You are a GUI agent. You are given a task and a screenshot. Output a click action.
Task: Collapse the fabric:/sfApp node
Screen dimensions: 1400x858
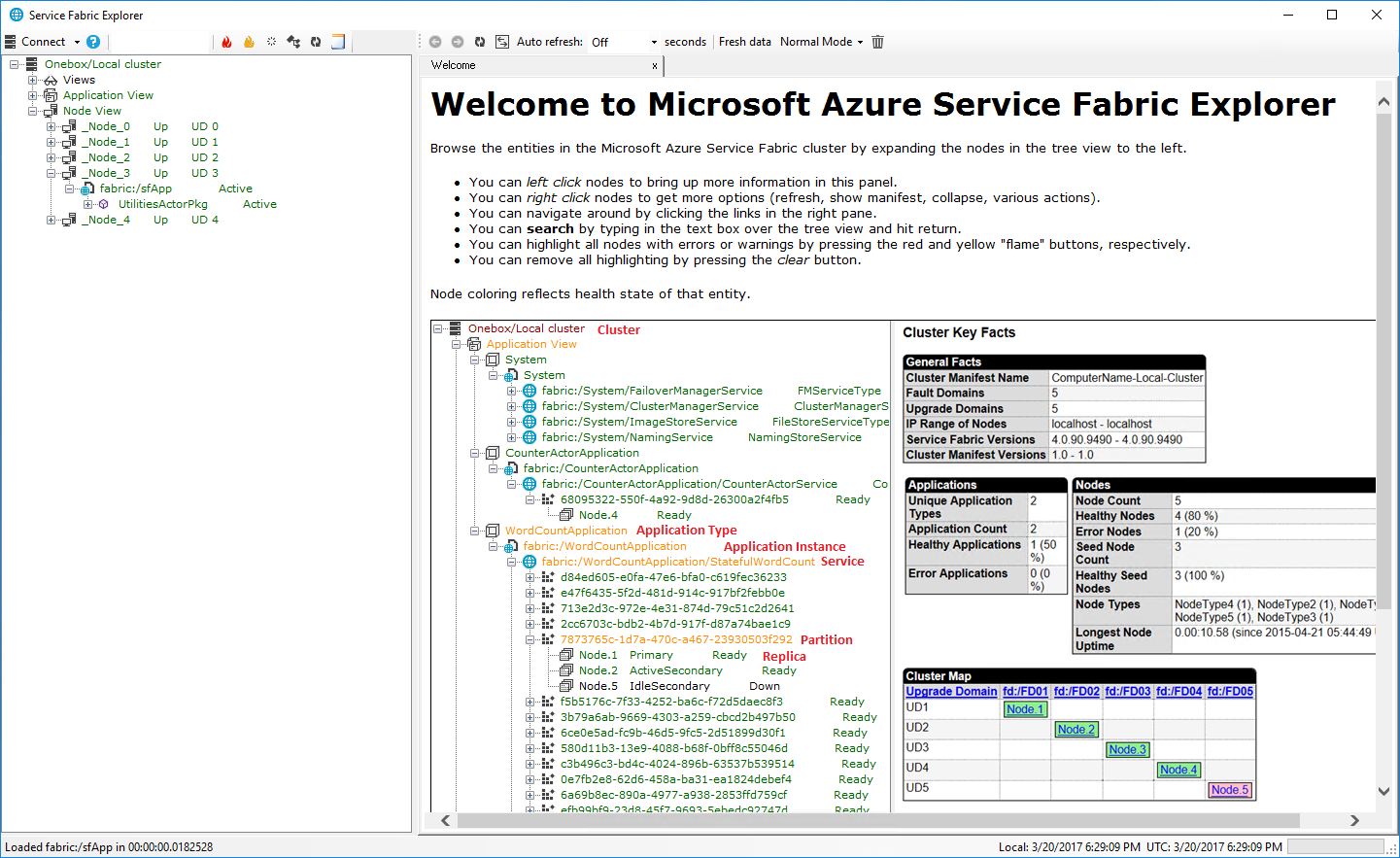(70, 189)
